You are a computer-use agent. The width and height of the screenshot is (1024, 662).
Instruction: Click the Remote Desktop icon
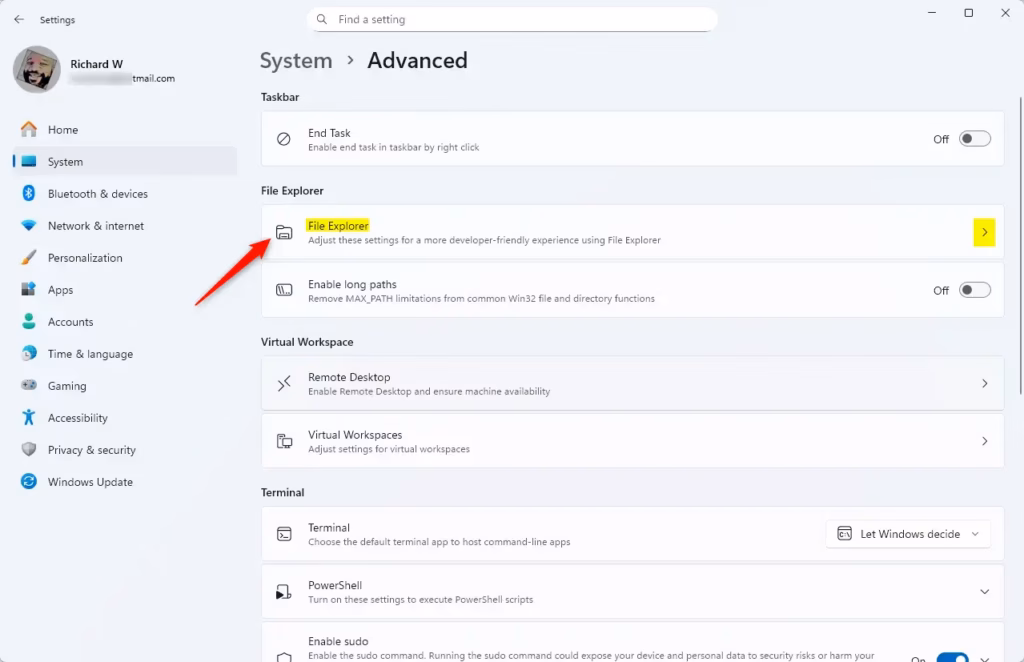click(x=284, y=383)
